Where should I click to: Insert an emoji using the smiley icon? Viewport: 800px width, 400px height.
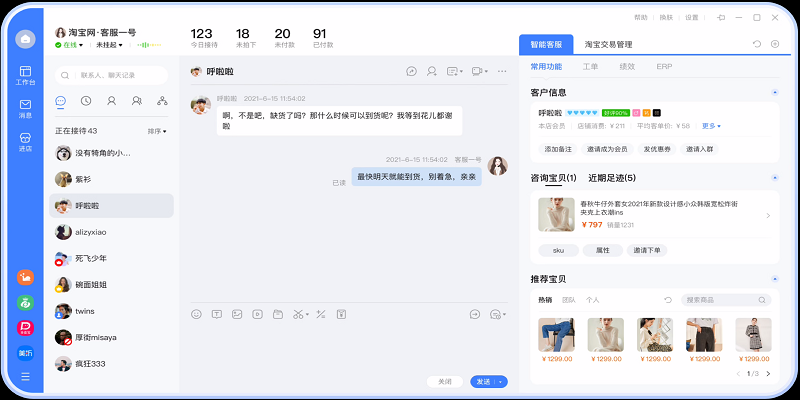pos(196,314)
